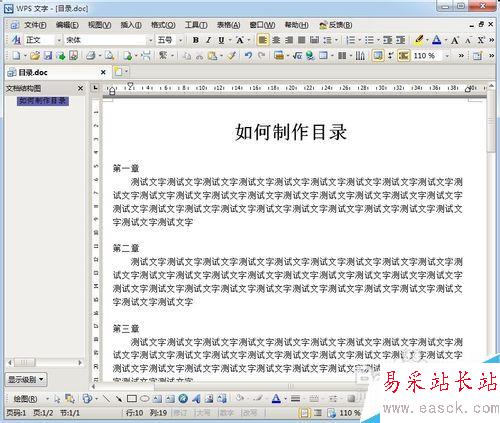The height and width of the screenshot is (423, 500).
Task: Click the 反馈(B) feedback button
Action: pos(336,25)
